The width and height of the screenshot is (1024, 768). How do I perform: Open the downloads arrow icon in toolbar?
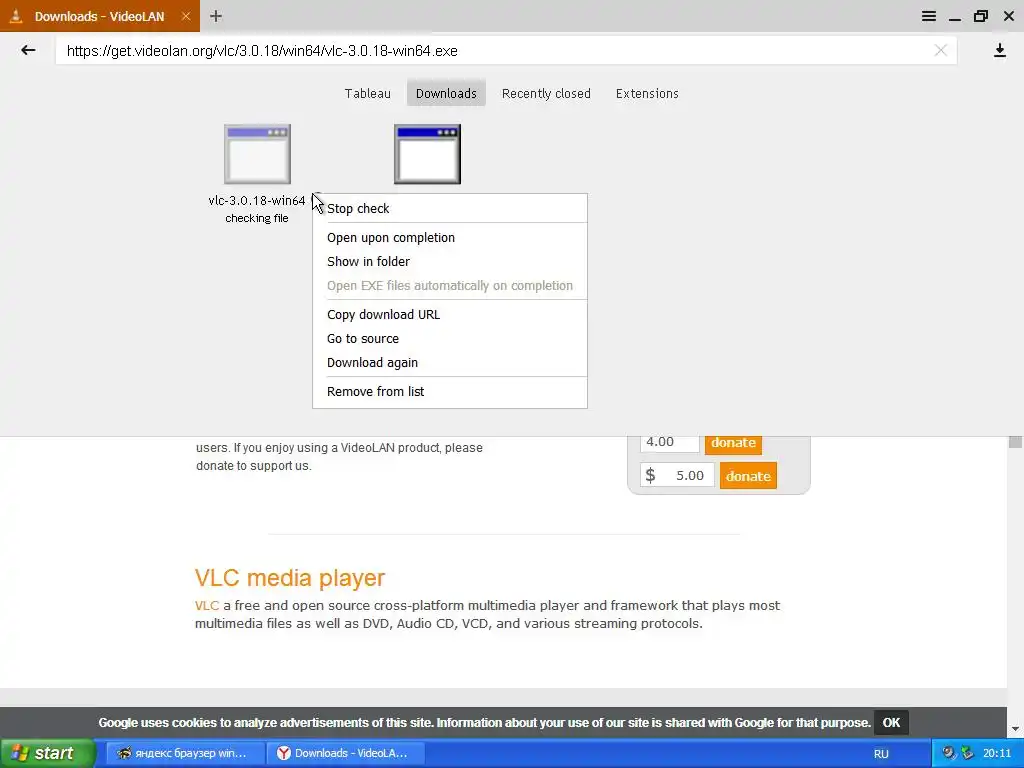tap(999, 51)
